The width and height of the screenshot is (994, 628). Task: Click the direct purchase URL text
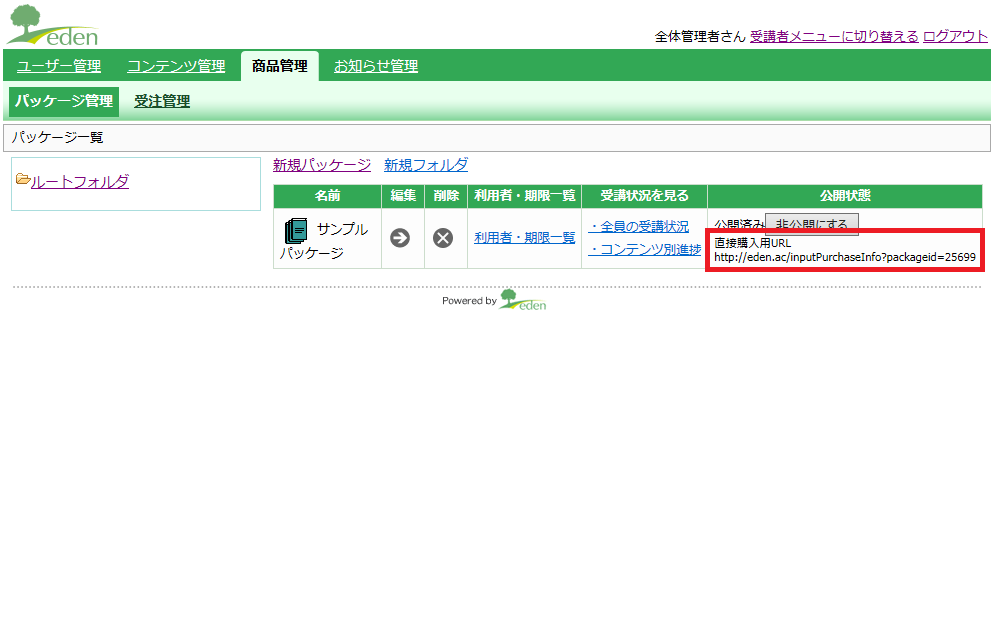[x=845, y=257]
